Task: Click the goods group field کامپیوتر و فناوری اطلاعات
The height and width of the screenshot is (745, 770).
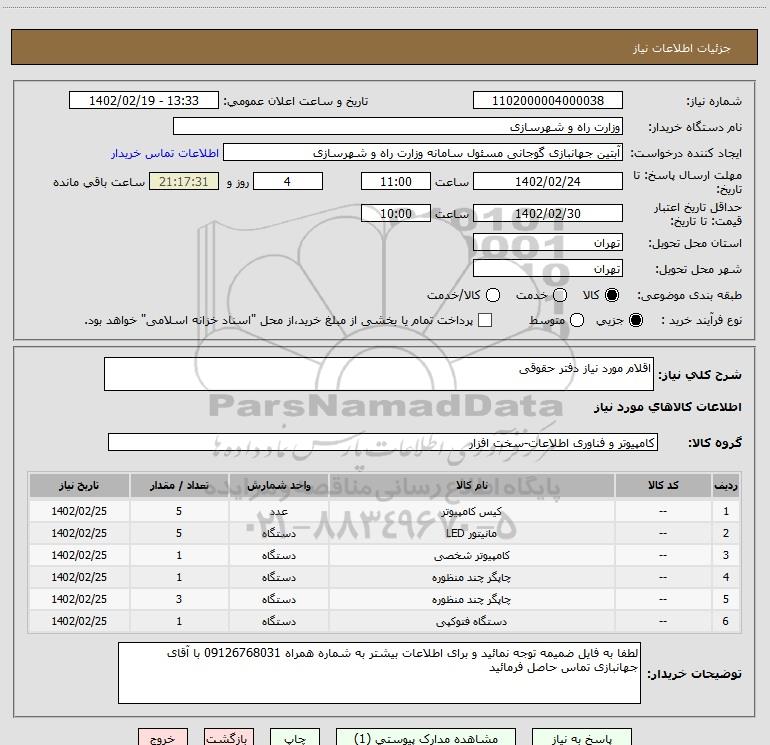Action: click(x=383, y=442)
